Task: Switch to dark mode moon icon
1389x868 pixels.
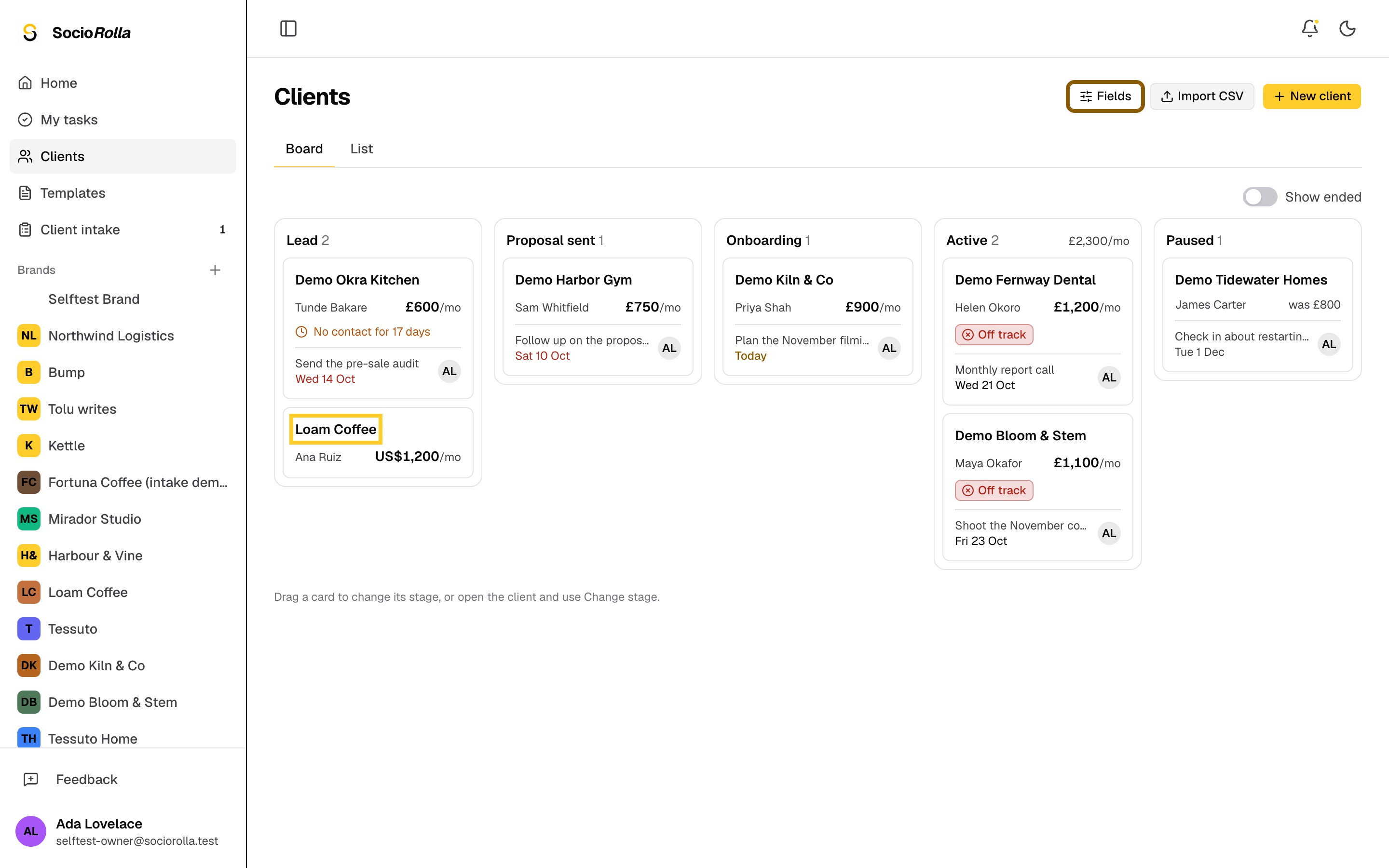Action: pos(1347,28)
